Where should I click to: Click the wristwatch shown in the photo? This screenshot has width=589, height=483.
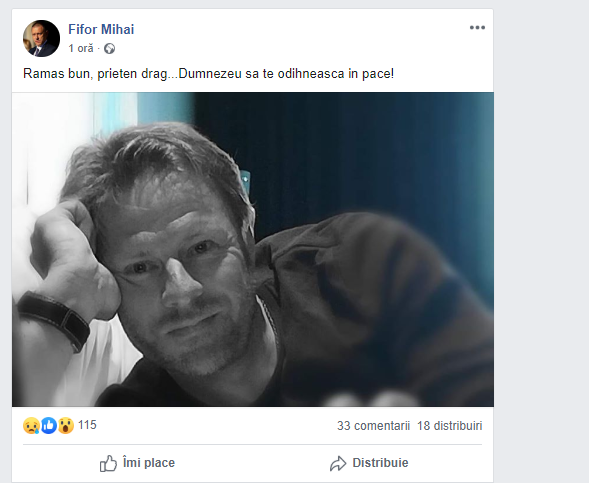point(54,321)
